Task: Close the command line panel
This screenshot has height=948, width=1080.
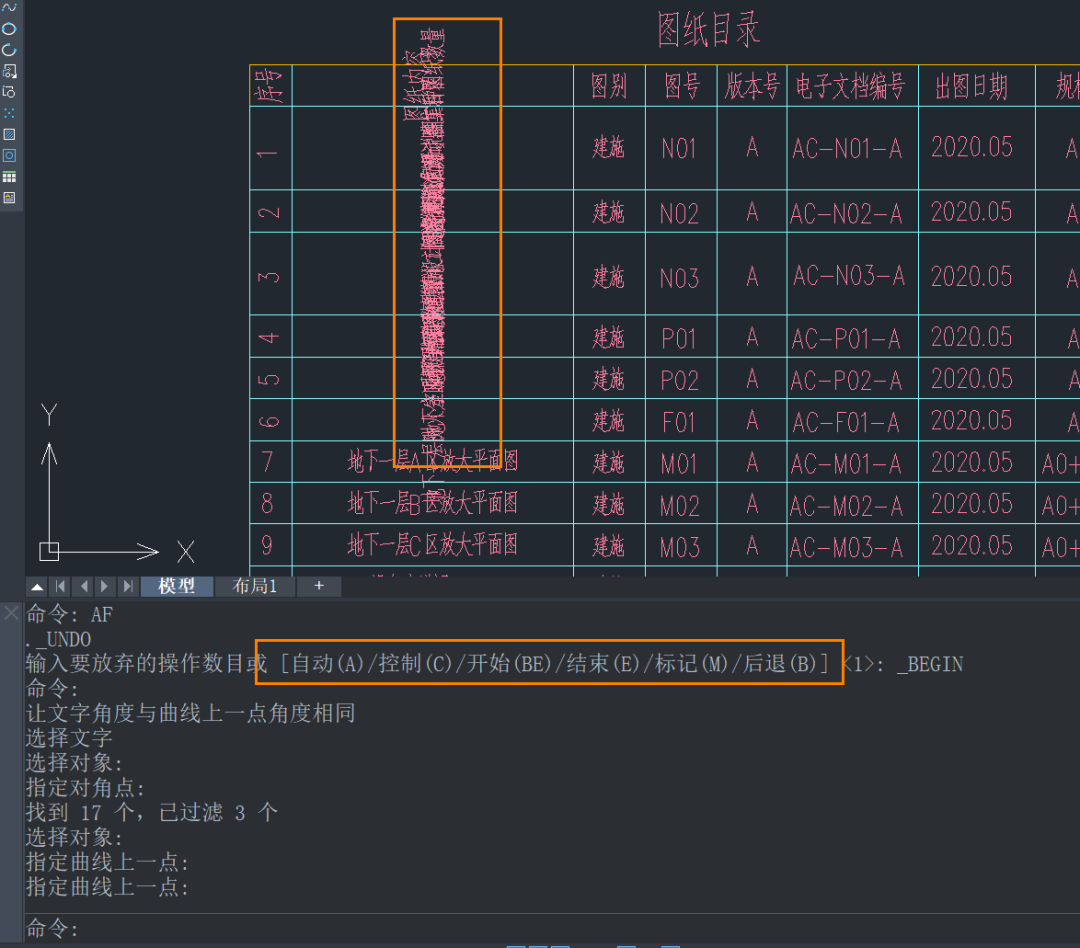Action: click(x=11, y=612)
